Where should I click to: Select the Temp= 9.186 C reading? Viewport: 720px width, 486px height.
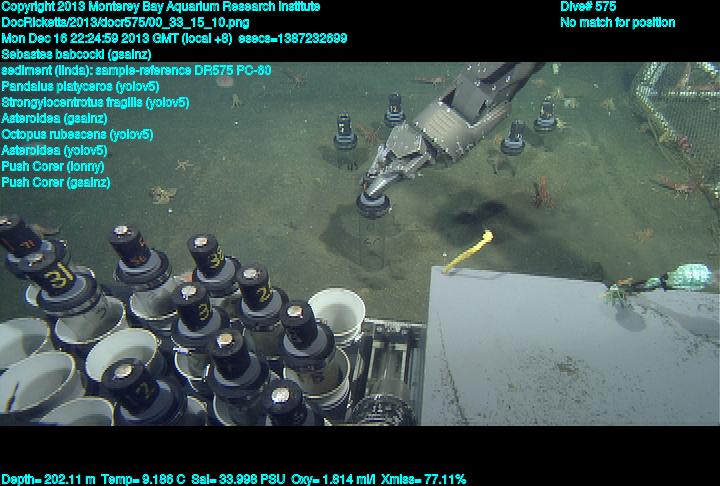[143, 480]
